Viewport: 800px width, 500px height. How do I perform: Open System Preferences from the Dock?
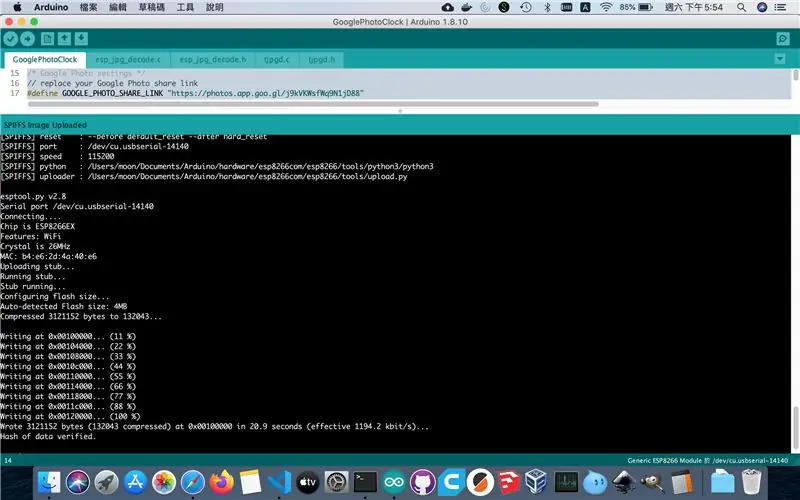336,482
